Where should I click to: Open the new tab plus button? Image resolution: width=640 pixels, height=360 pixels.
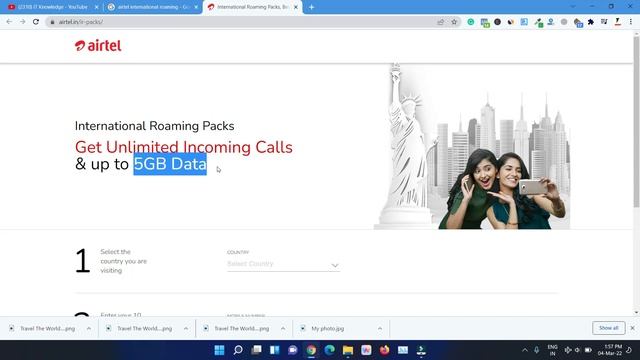[311, 7]
